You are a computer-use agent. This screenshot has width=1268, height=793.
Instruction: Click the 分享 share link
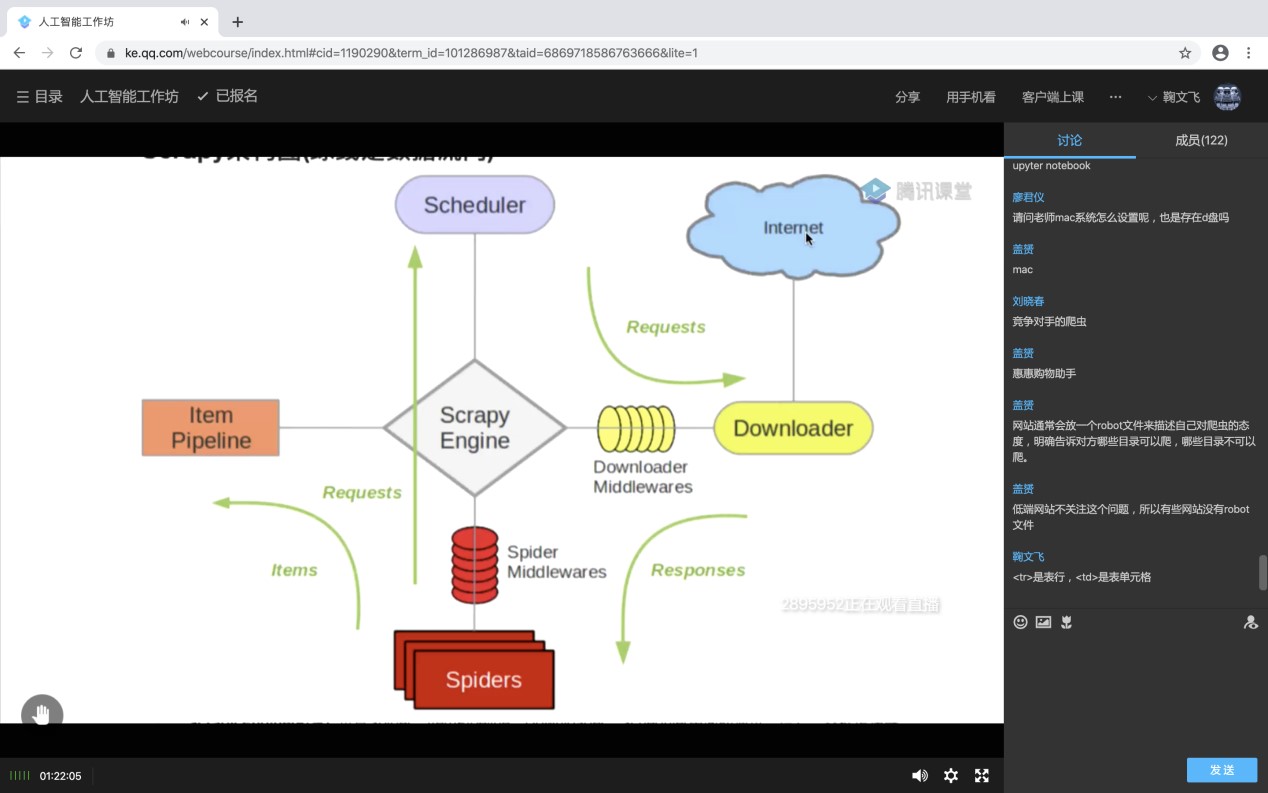click(x=907, y=97)
